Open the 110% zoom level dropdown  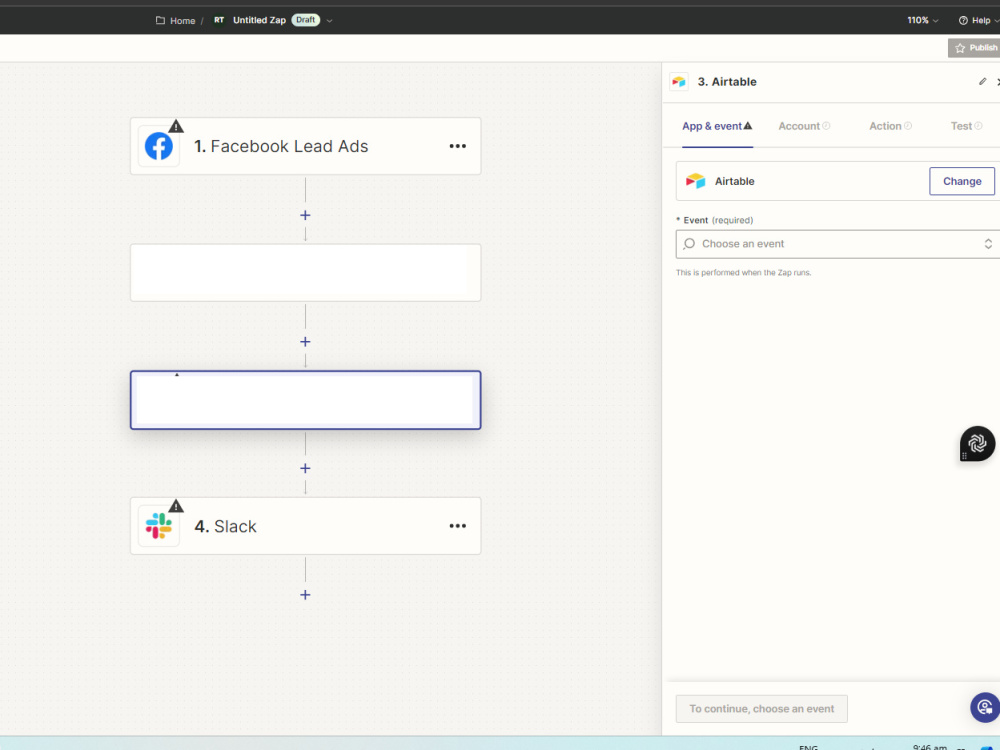(922, 20)
